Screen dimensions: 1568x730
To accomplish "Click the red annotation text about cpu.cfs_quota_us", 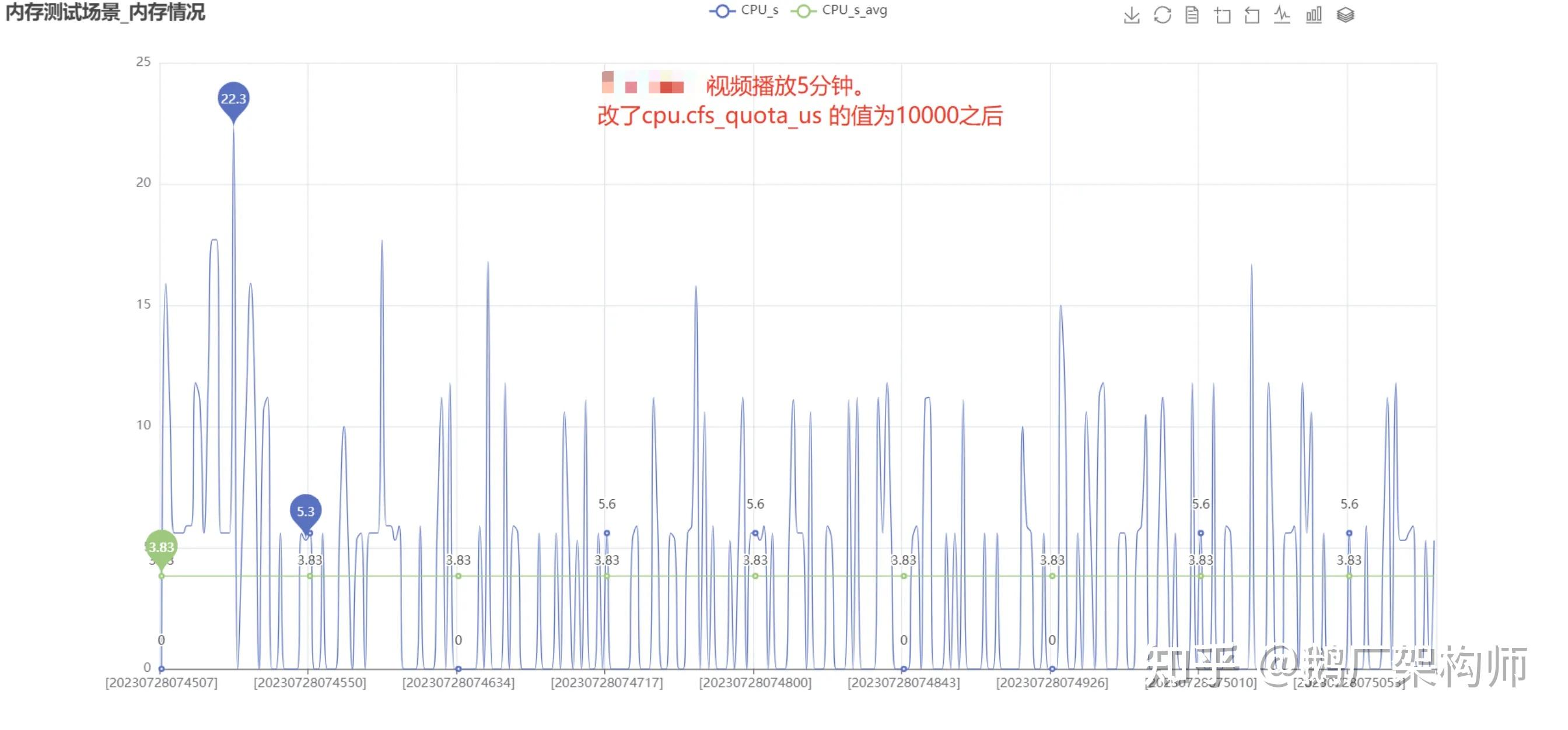I will click(799, 115).
